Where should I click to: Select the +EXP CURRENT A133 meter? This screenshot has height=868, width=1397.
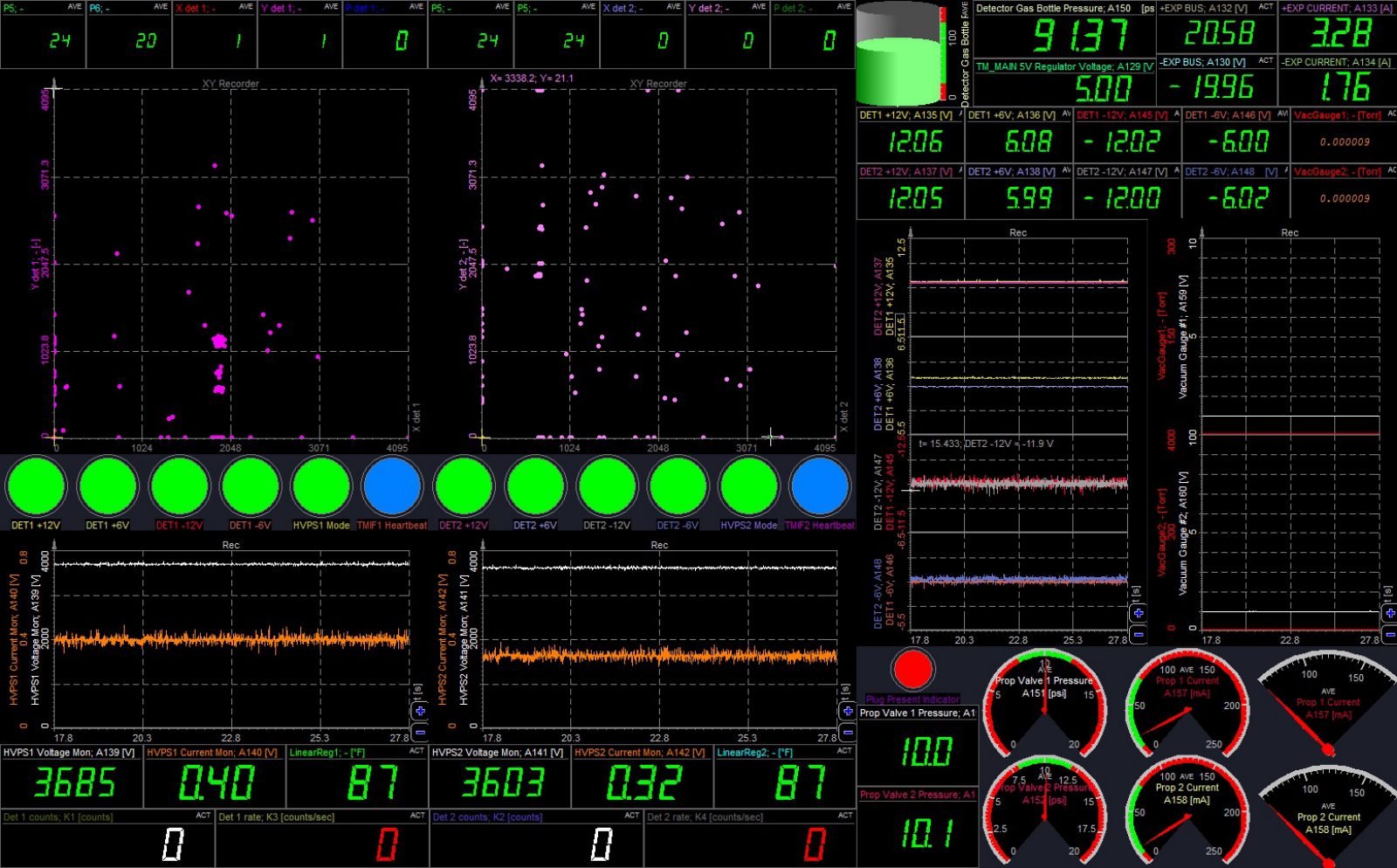1337,27
